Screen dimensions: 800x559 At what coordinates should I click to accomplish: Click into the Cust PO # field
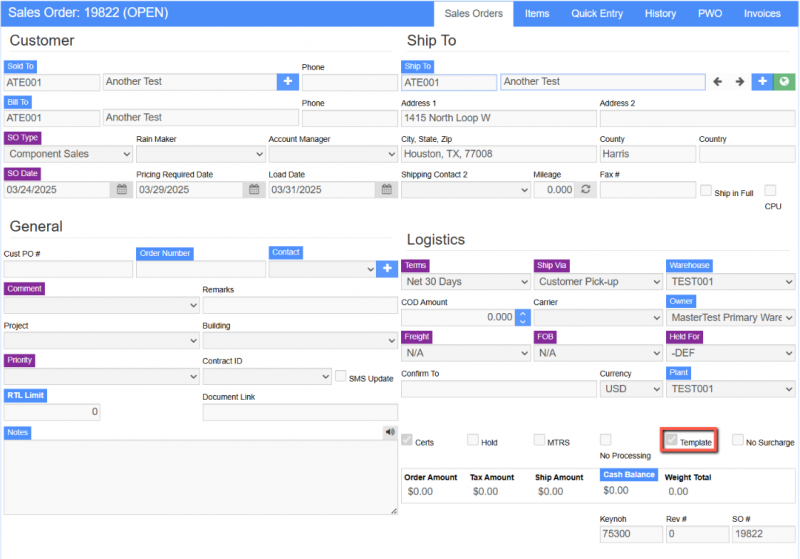point(68,269)
